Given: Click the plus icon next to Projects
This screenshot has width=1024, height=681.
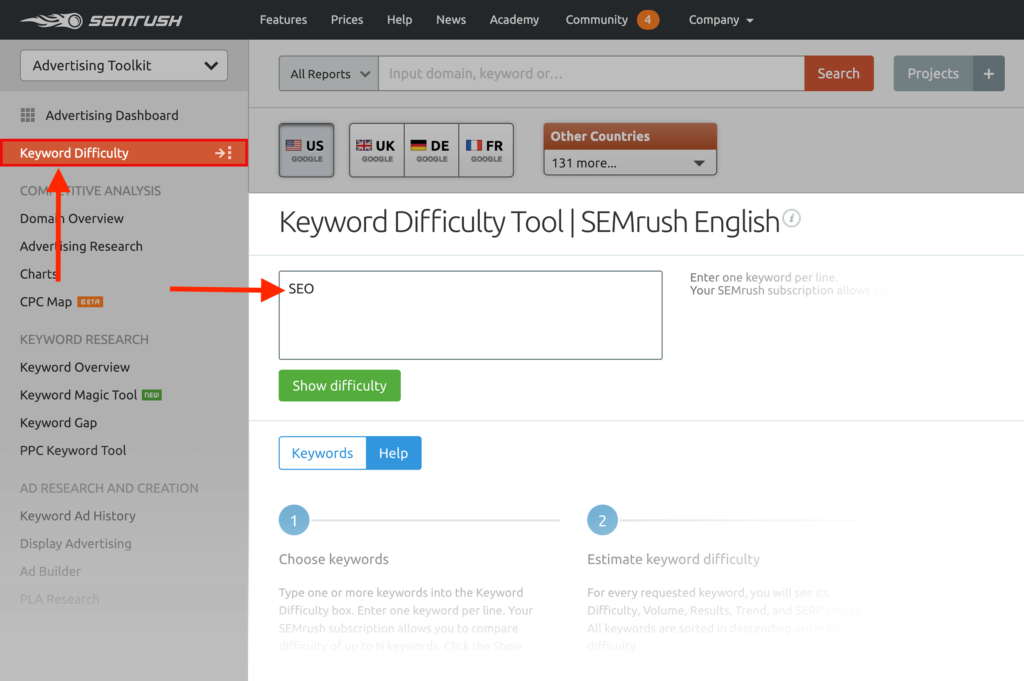Looking at the screenshot, I should pyautogui.click(x=988, y=73).
